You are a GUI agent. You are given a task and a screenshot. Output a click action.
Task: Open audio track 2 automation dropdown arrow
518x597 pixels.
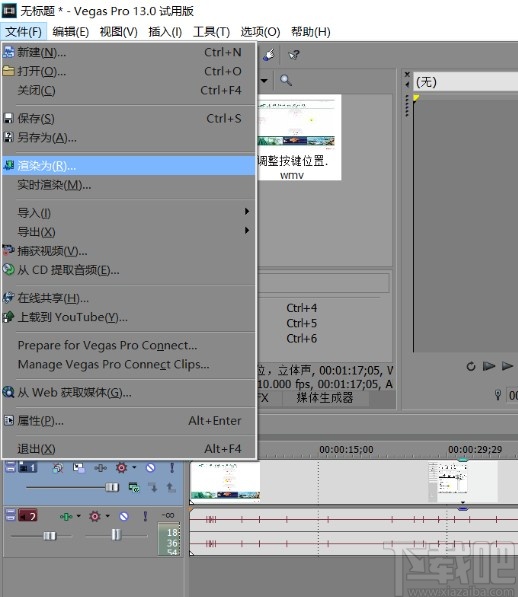point(108,516)
